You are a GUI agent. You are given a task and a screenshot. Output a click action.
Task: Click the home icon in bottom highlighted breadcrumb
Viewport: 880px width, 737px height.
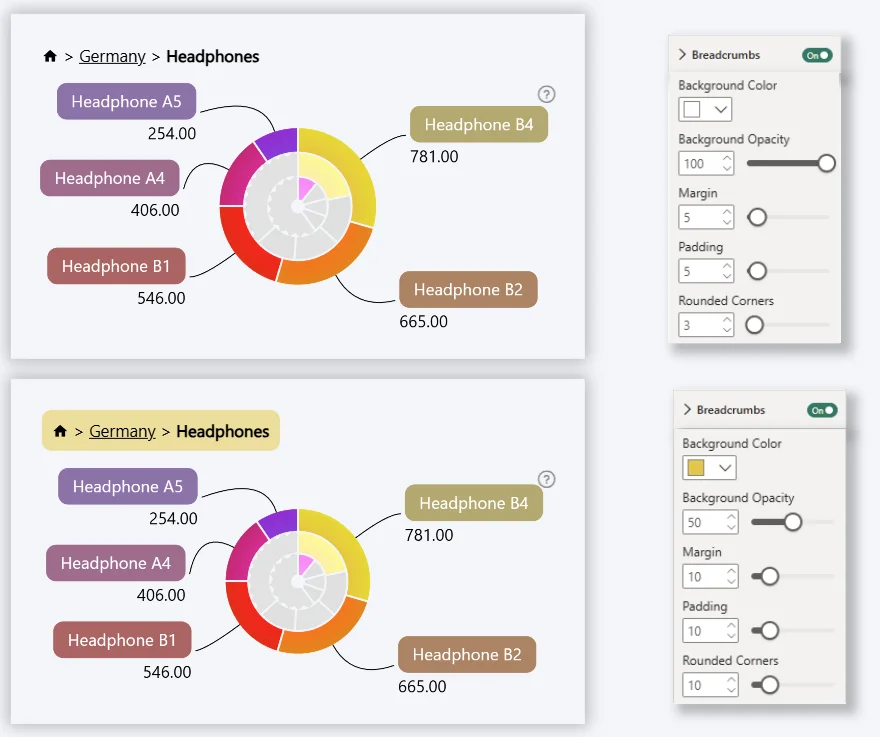coord(60,432)
